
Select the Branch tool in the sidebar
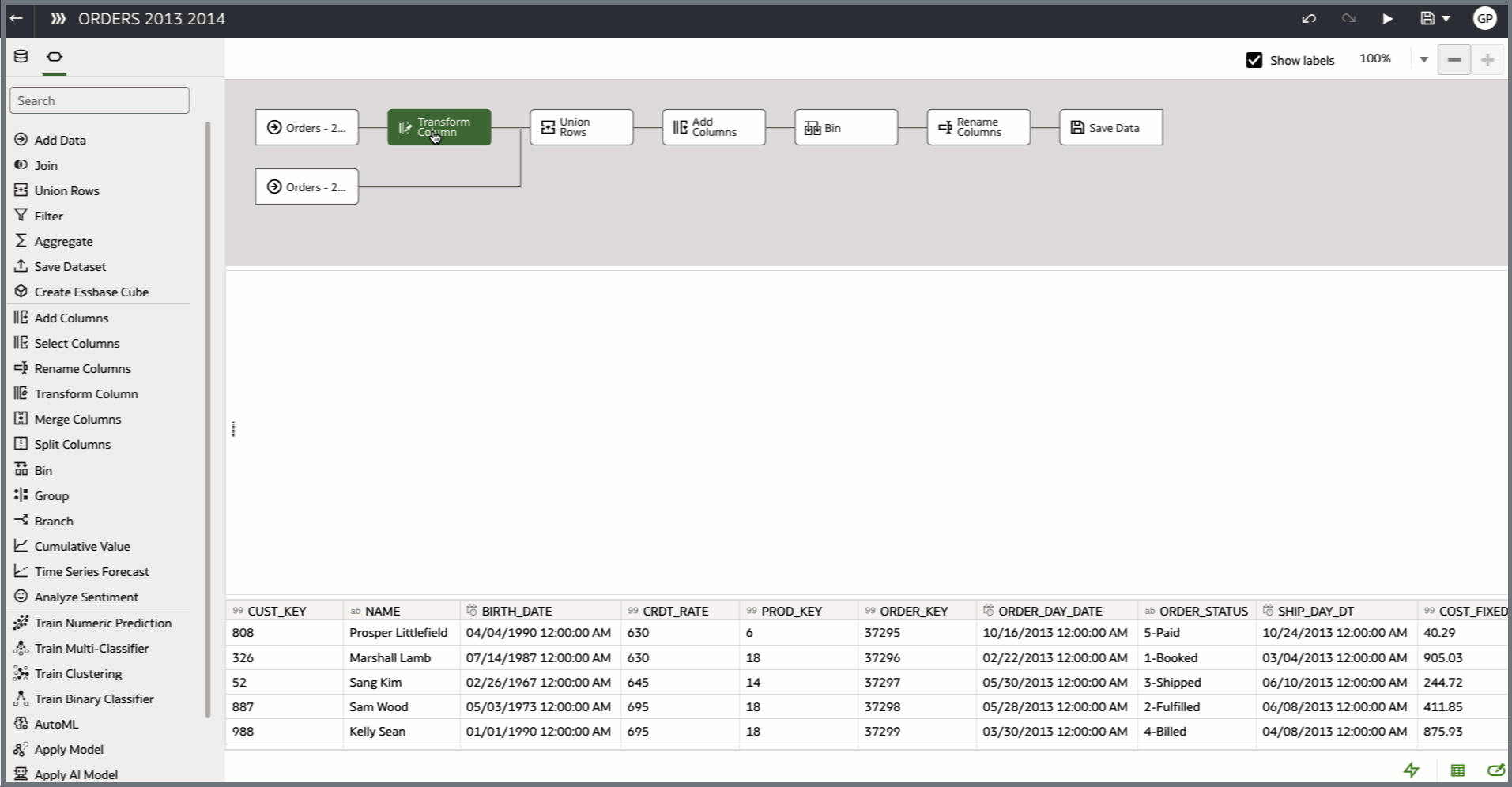pos(54,521)
